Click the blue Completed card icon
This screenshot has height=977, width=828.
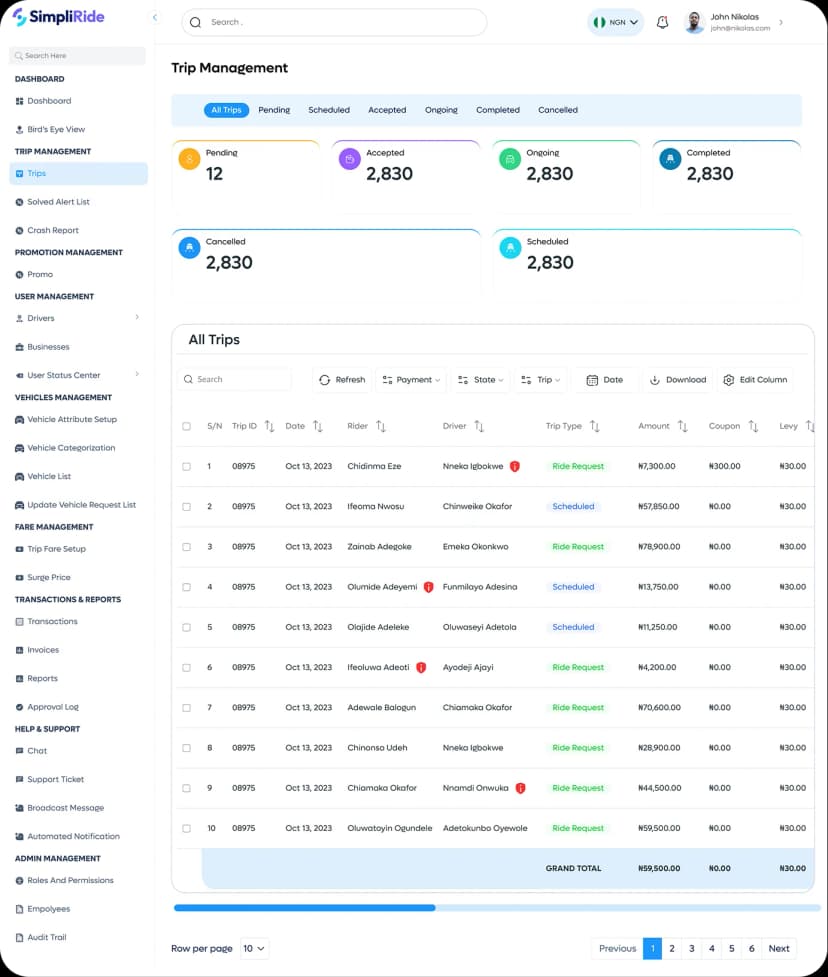coord(670,159)
